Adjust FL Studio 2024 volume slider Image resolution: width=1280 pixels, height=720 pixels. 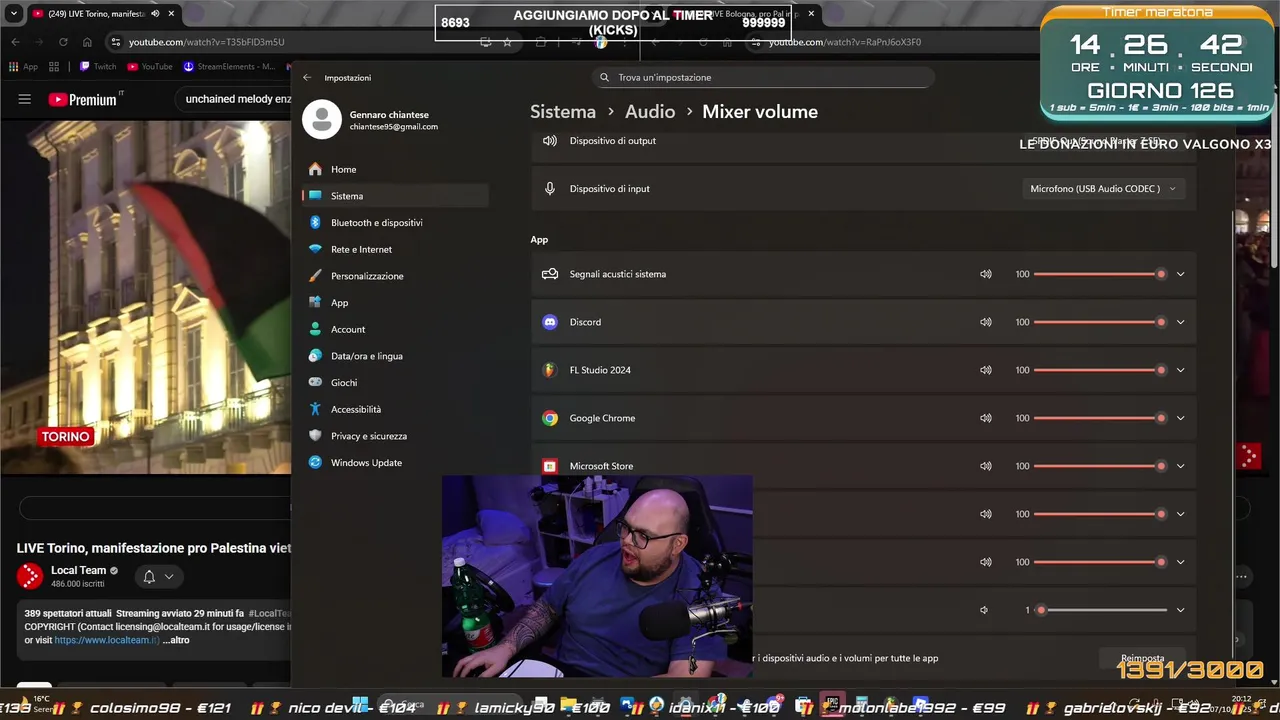pos(1100,370)
